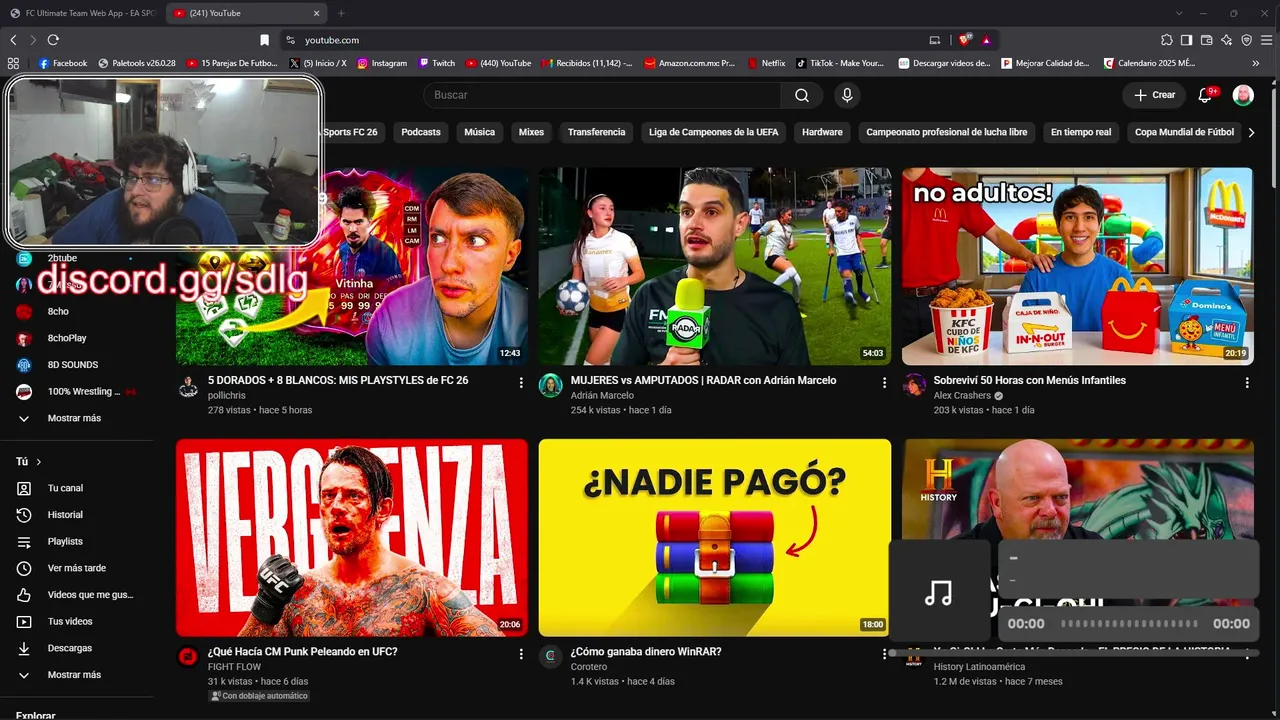Reload the page with the refresh icon

pyautogui.click(x=53, y=40)
